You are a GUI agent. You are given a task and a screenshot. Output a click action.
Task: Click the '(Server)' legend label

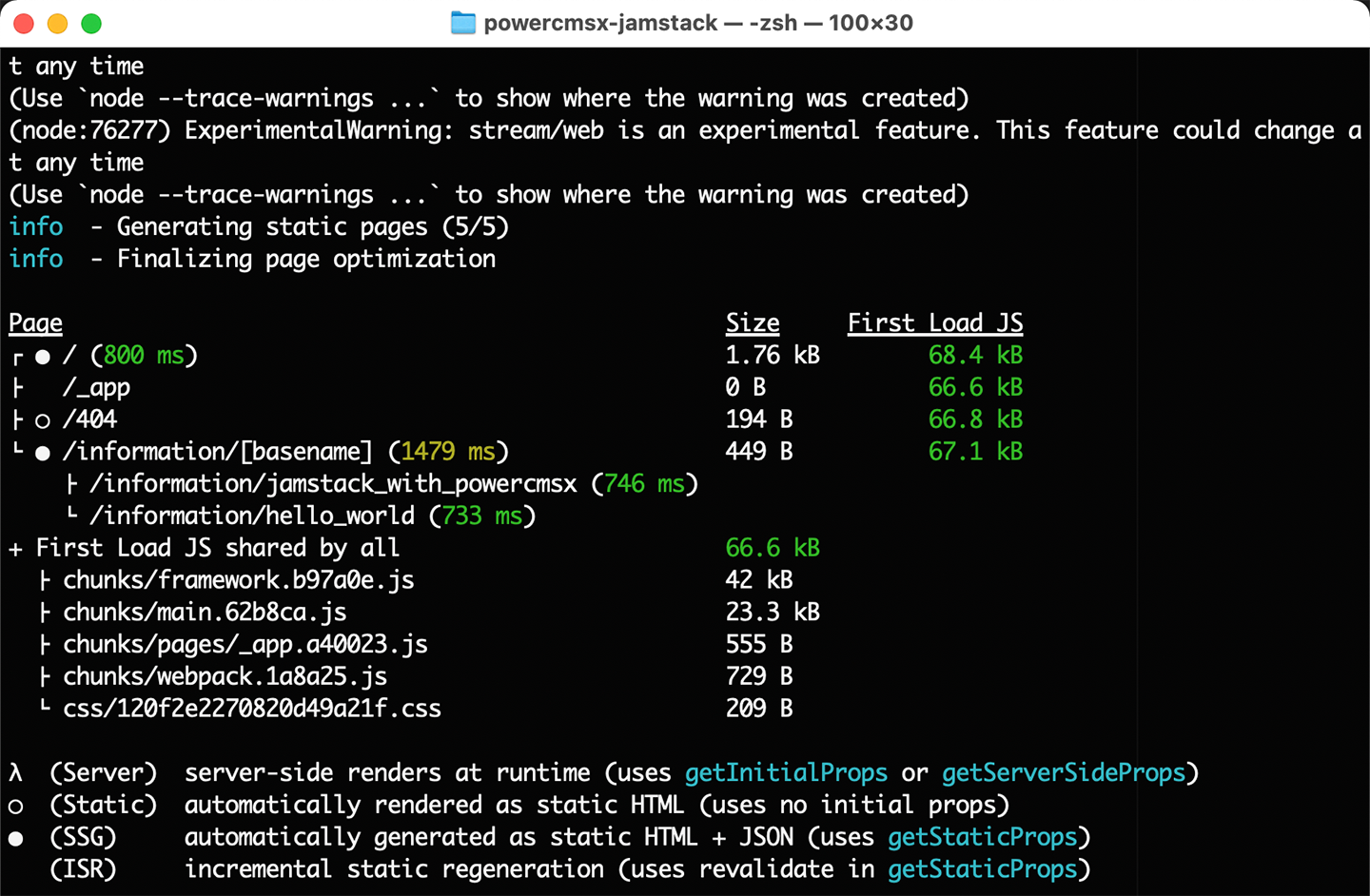tap(104, 773)
